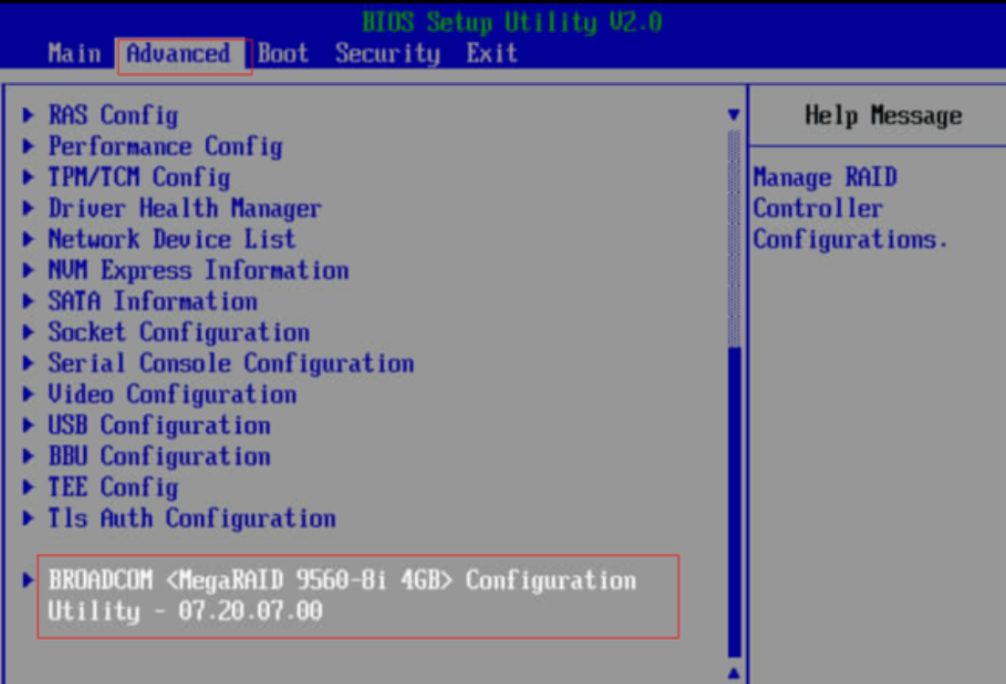Screen dimensions: 1006x684
Task: Click arrow beside SATA Information
Action: point(28,302)
